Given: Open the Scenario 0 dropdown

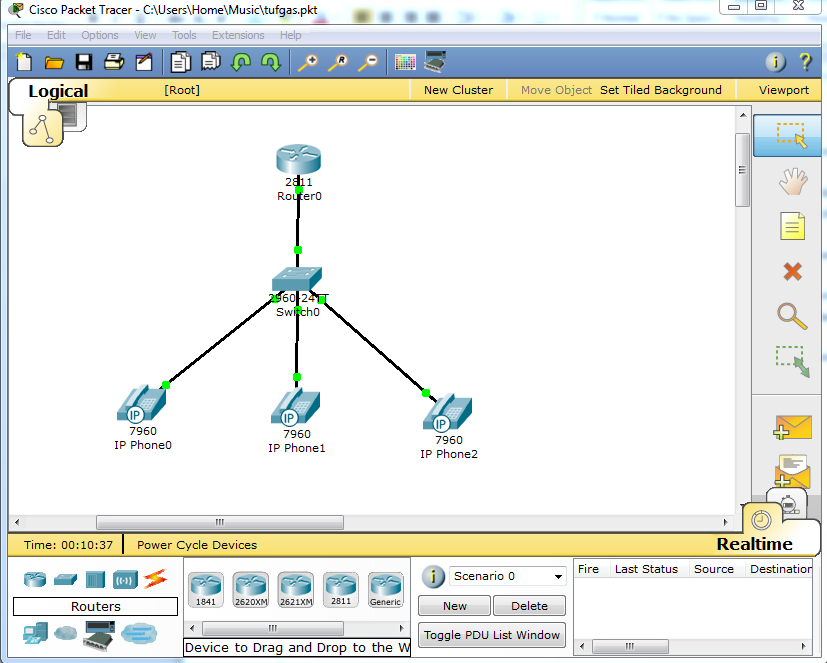Looking at the screenshot, I should pos(507,576).
